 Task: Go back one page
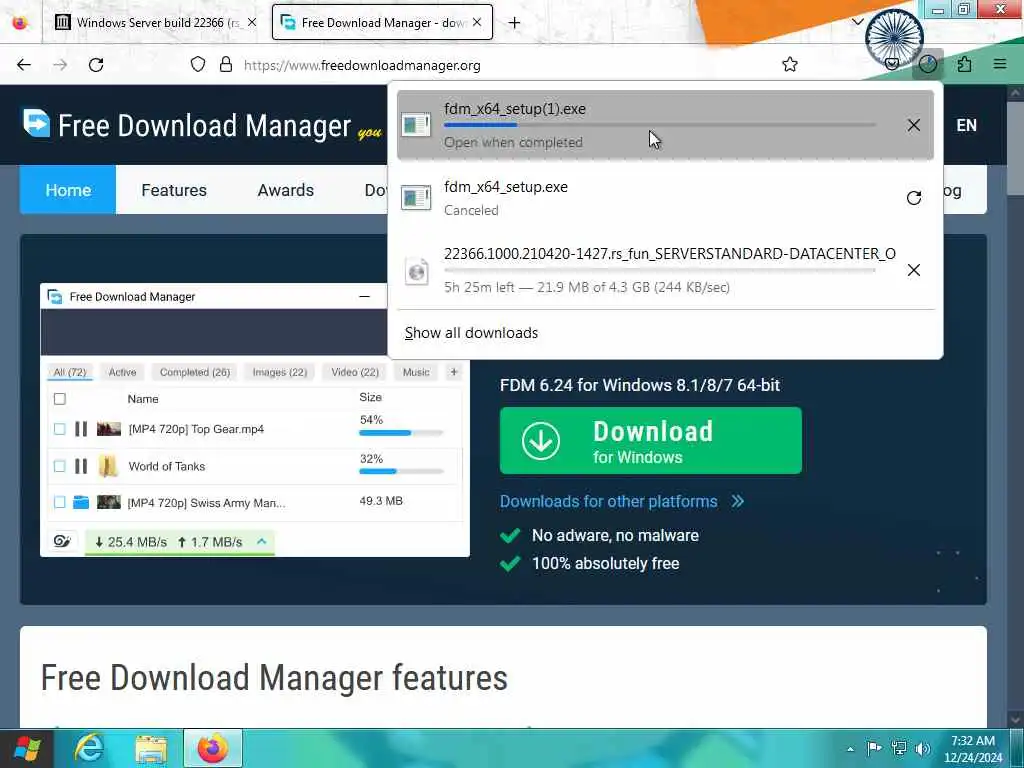coord(24,64)
